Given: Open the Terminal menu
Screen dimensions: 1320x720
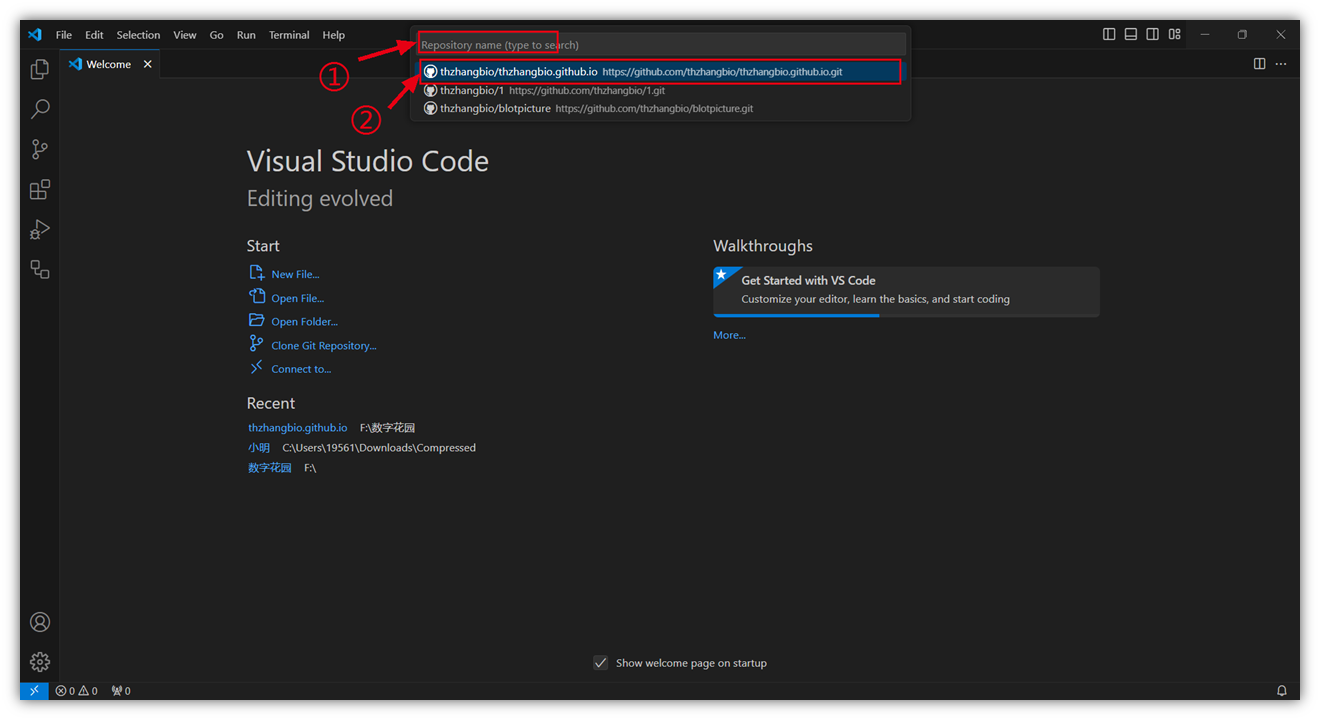Looking at the screenshot, I should 289,35.
